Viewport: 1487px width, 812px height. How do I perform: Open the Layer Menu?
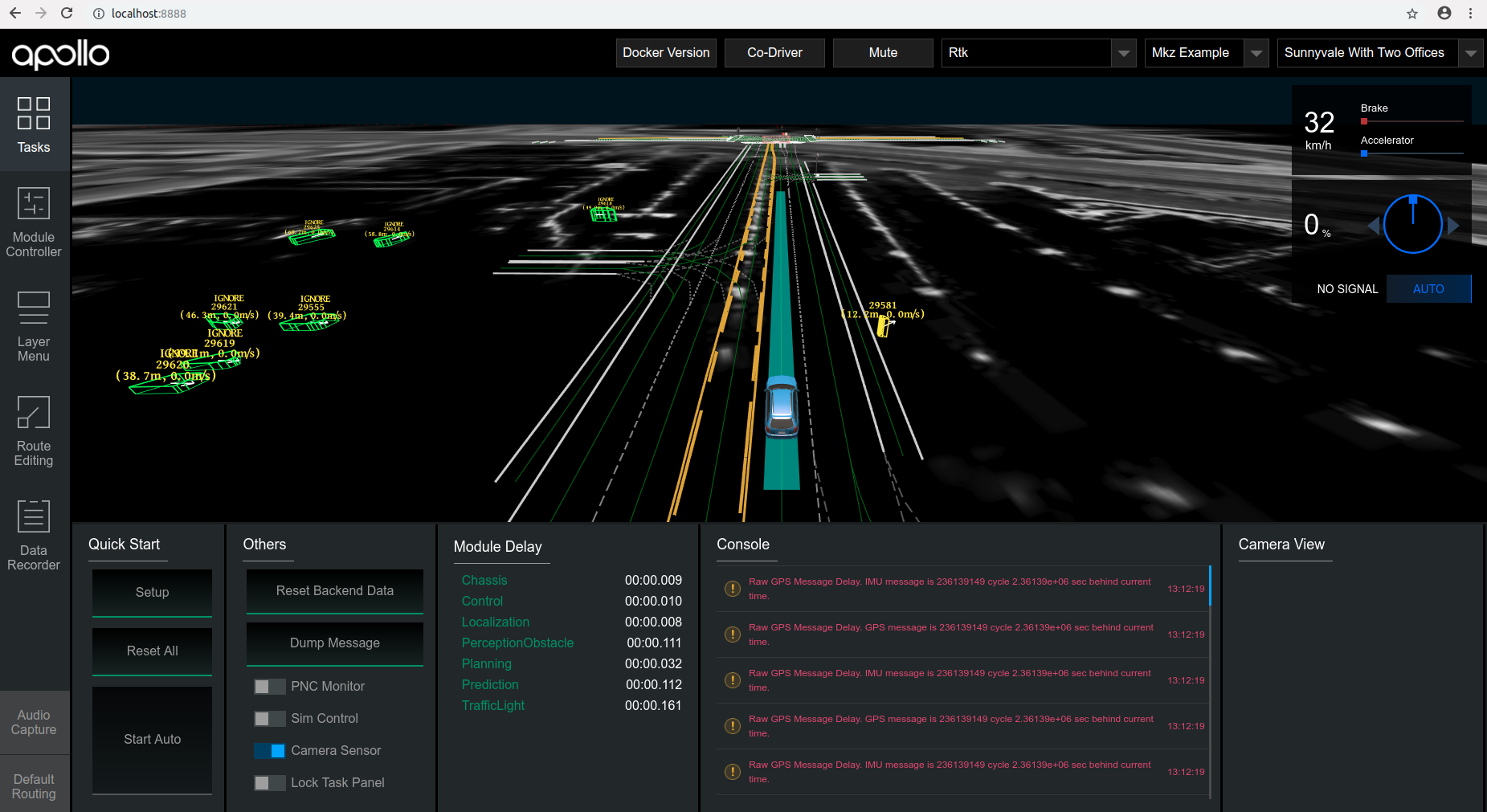pos(34,327)
